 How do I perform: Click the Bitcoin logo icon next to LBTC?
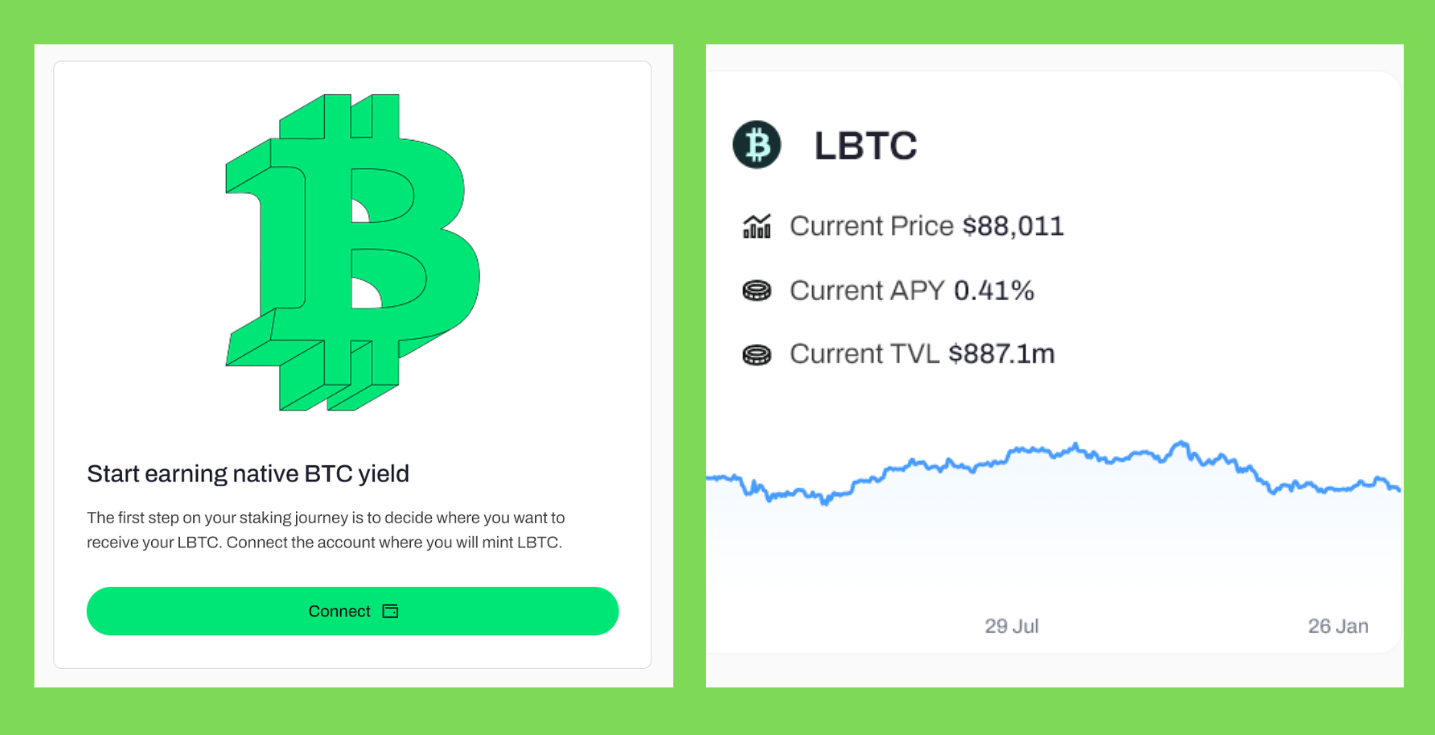[x=757, y=144]
